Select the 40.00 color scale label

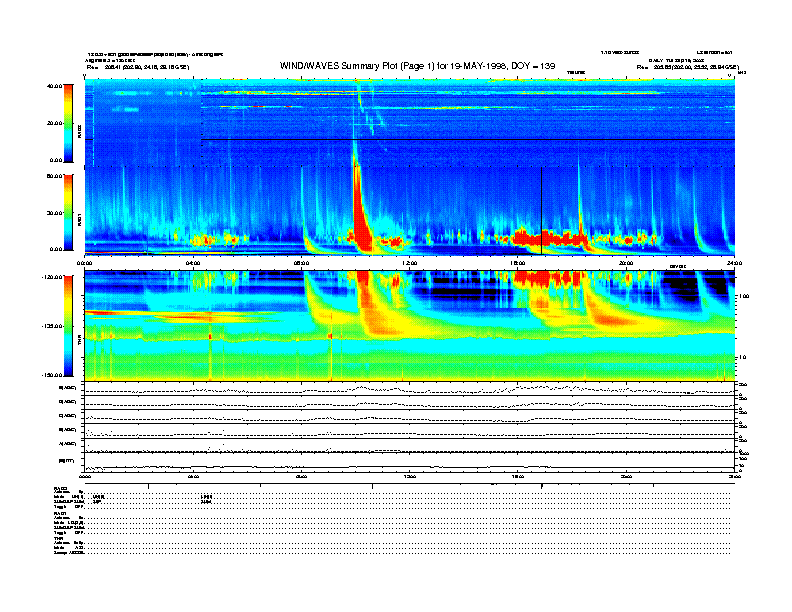(x=54, y=86)
